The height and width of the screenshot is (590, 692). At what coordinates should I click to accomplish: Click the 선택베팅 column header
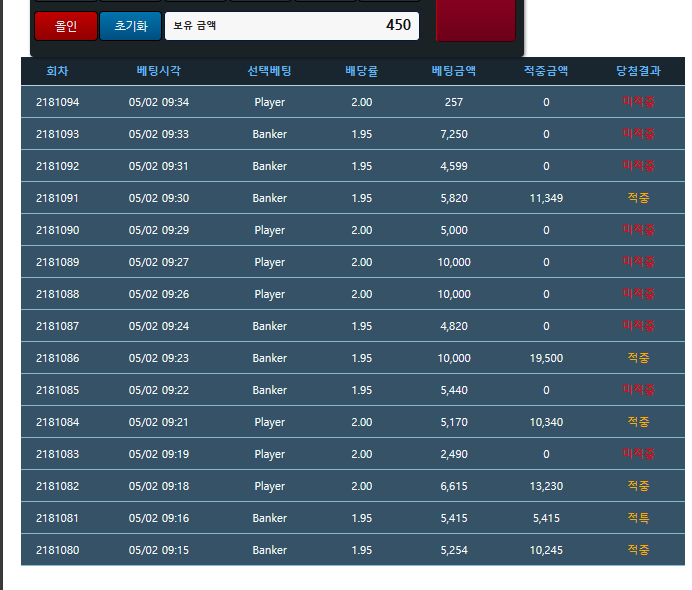tap(269, 71)
